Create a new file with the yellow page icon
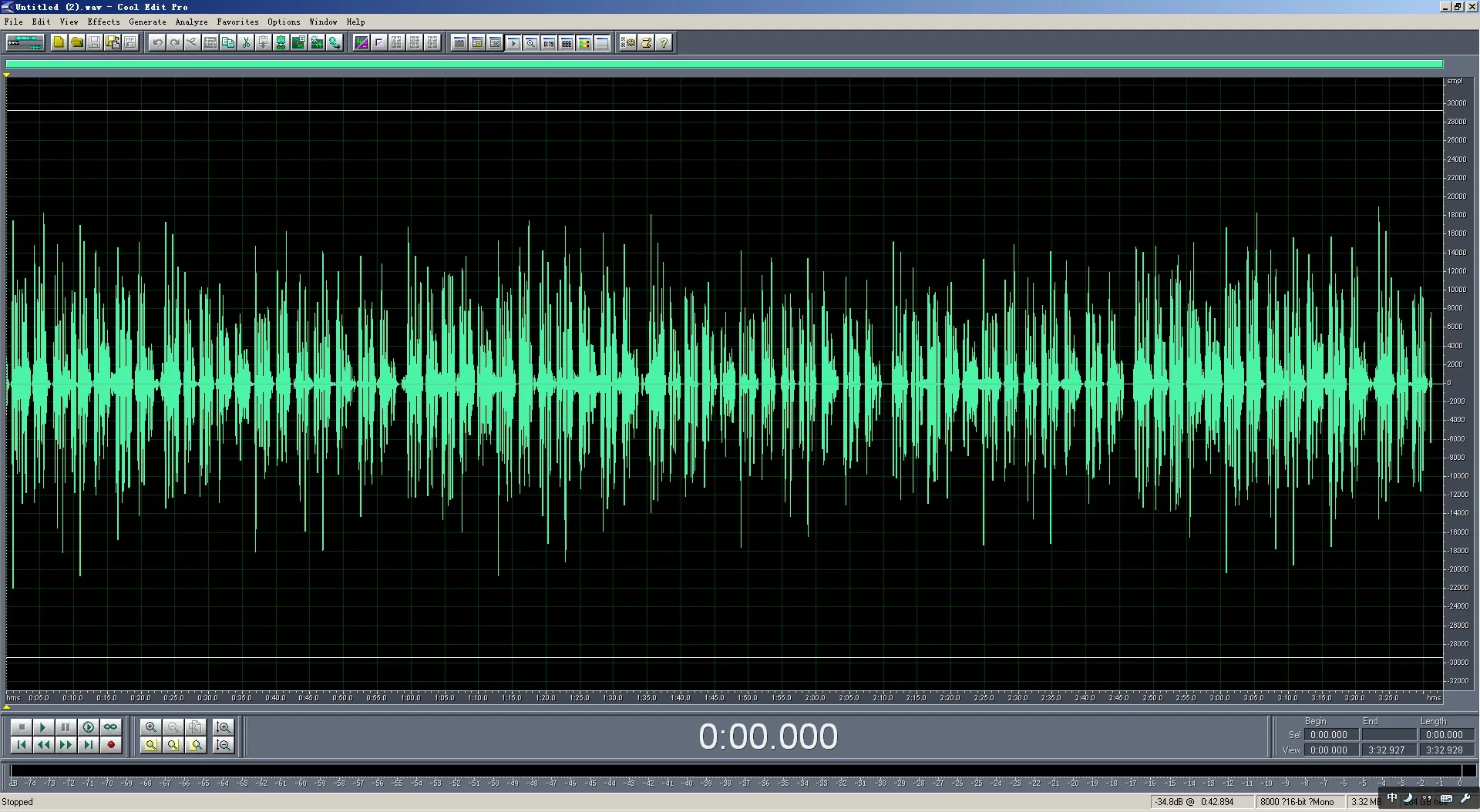 [x=59, y=42]
